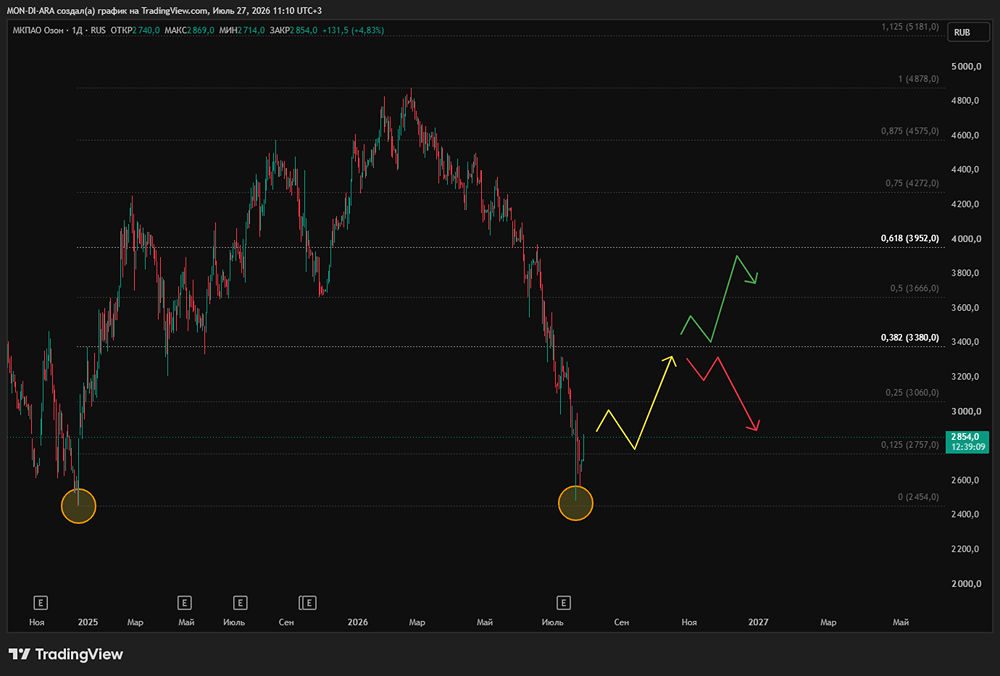Screen dimensions: 1000x676
Task: Select the red bearish scenario arrow
Action: point(723,393)
